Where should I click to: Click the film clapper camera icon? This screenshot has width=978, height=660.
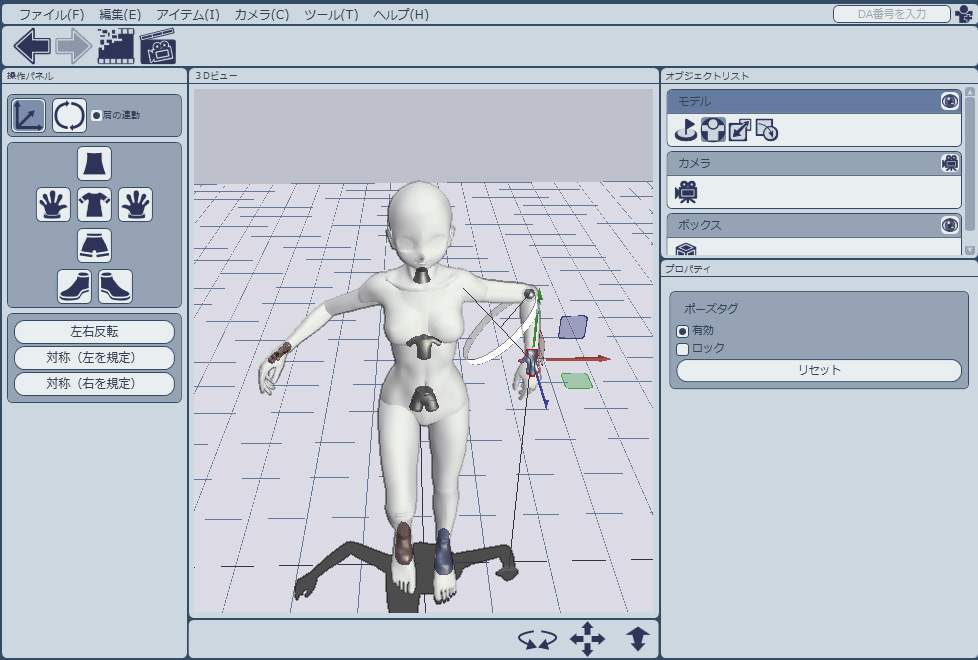pos(158,46)
